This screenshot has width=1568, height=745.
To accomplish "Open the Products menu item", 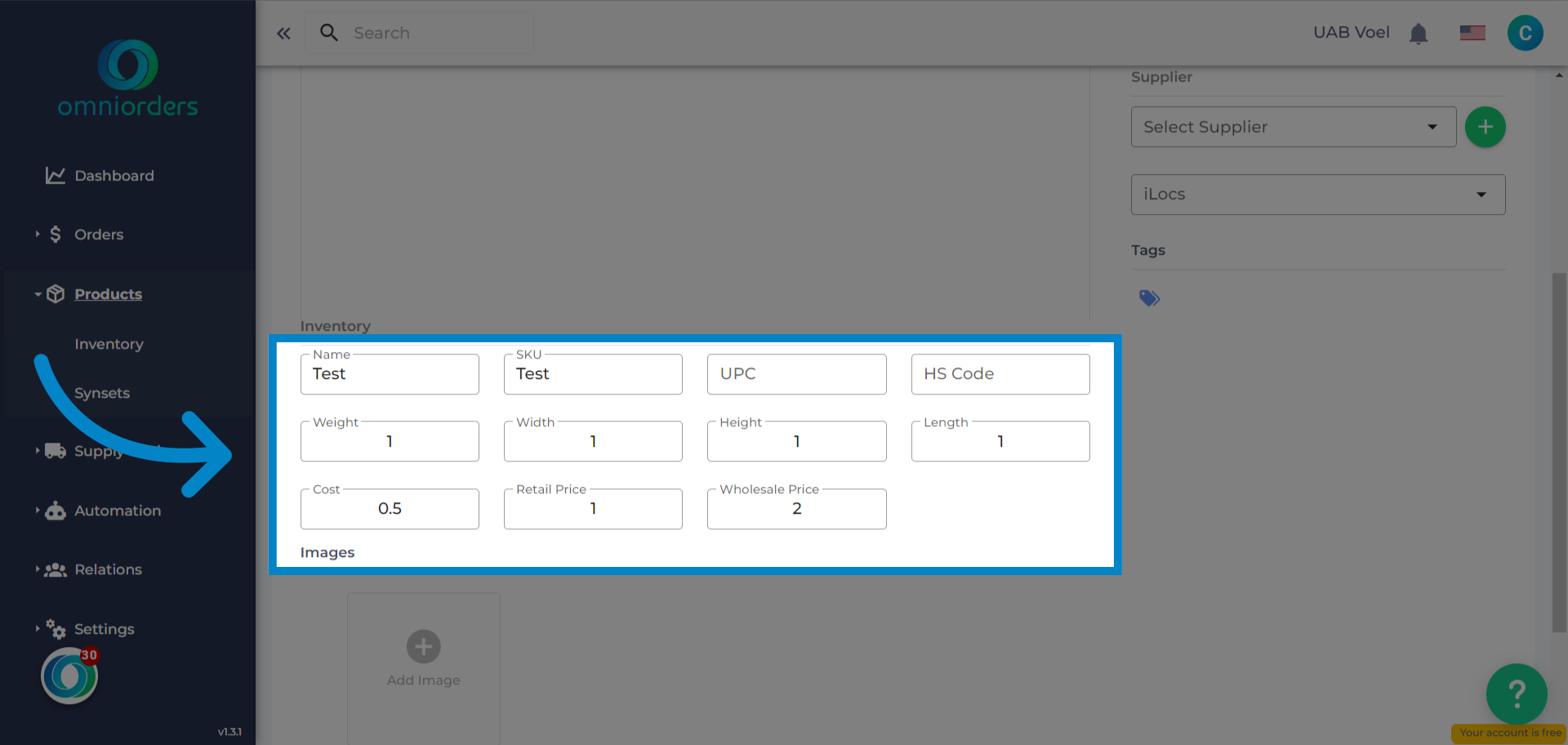I will [108, 294].
